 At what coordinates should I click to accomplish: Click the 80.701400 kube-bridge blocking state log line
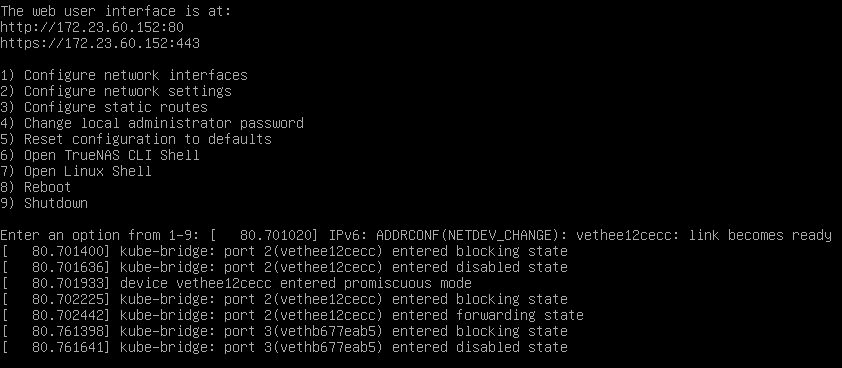point(284,251)
